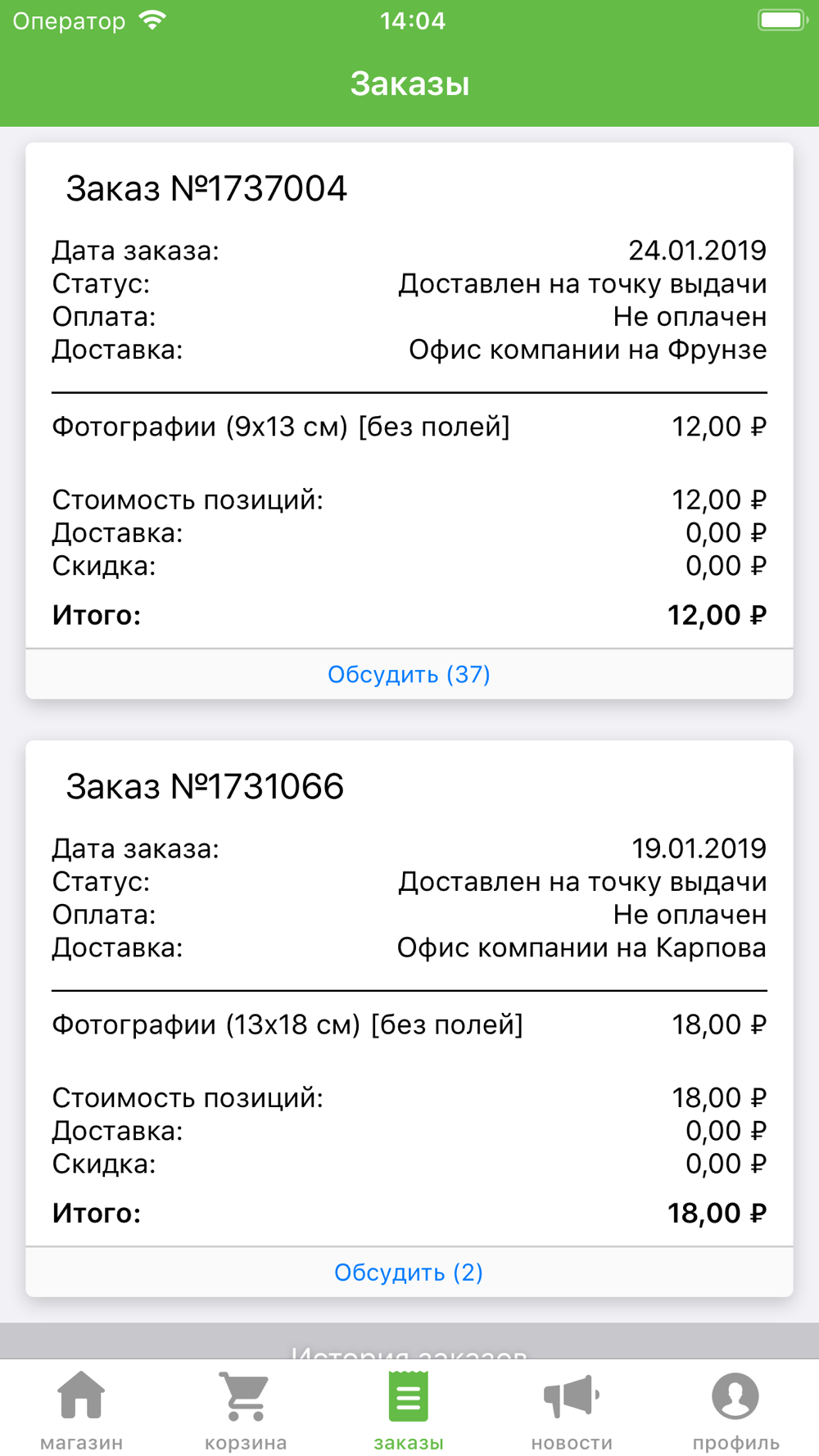Select the green заказы list icon
819x1456 pixels.
[408, 1396]
